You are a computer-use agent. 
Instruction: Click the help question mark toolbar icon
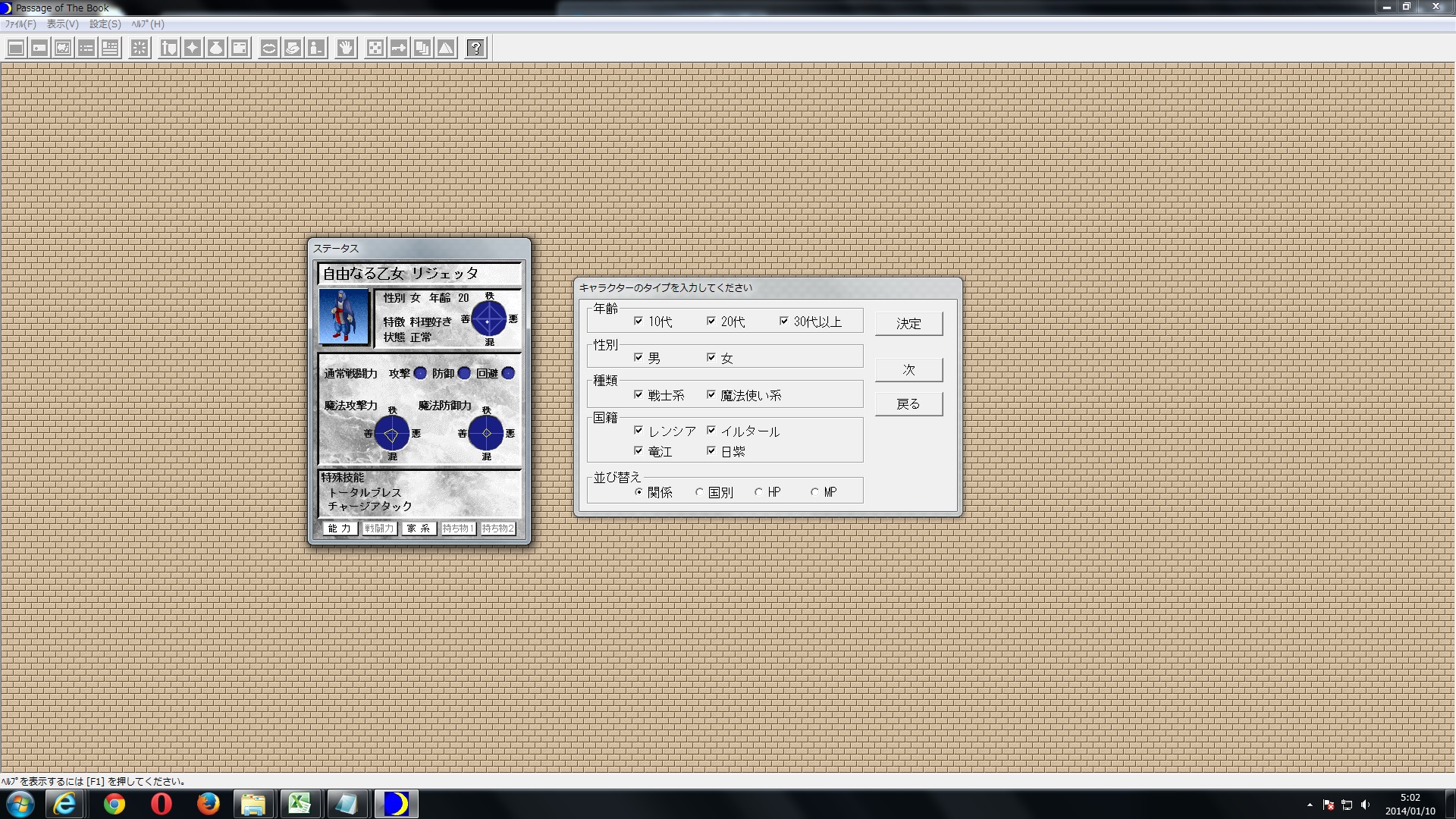[x=475, y=49]
